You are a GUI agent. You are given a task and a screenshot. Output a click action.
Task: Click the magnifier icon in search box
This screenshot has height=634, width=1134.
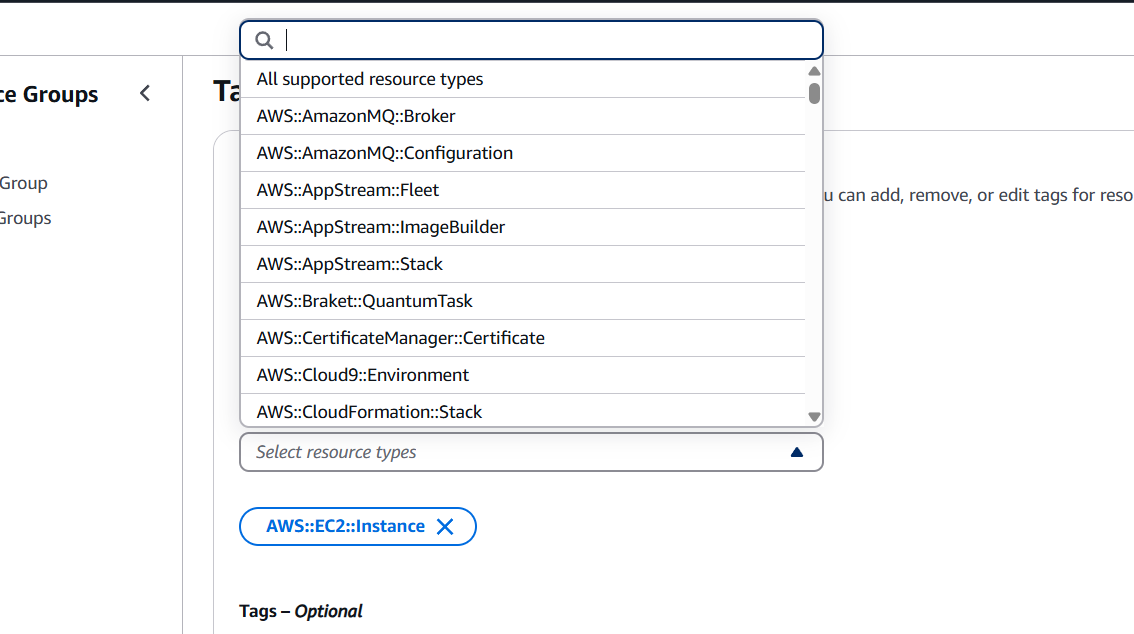pyautogui.click(x=264, y=40)
